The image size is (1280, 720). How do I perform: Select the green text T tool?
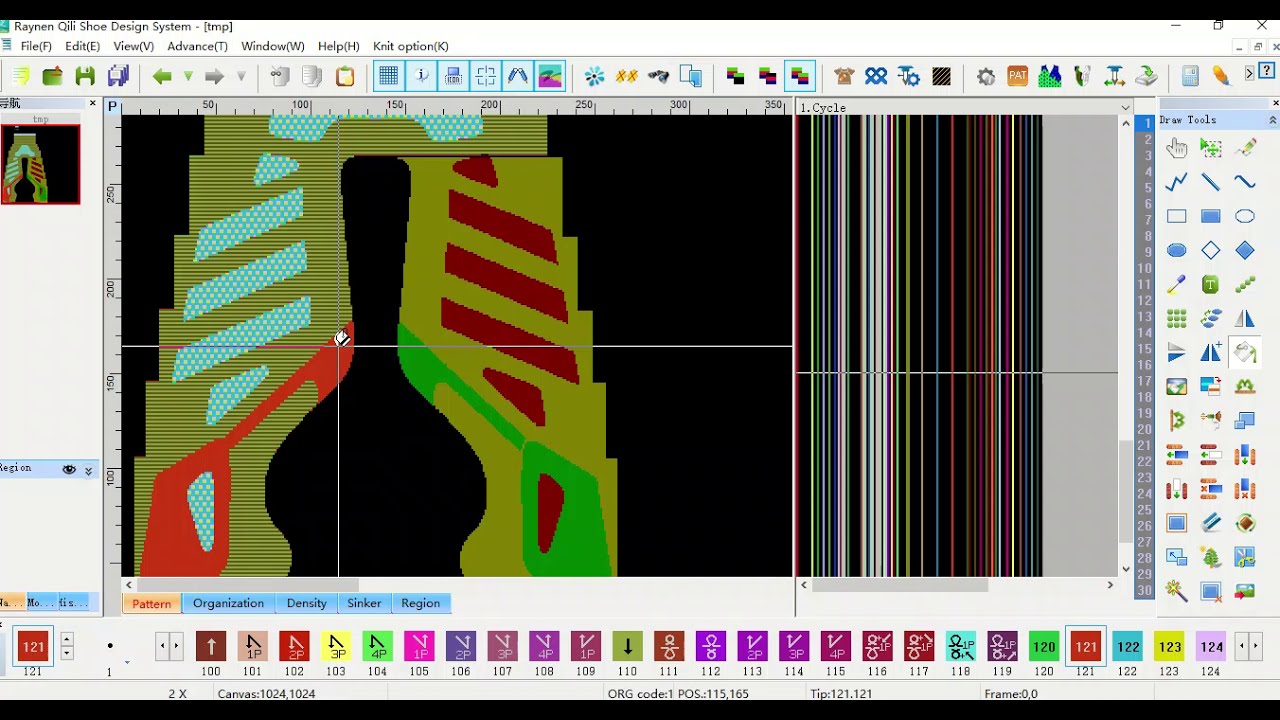pyautogui.click(x=1211, y=285)
